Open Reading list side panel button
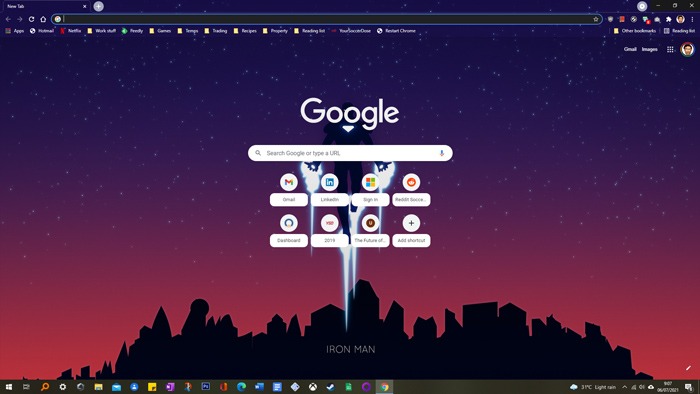 pos(679,31)
